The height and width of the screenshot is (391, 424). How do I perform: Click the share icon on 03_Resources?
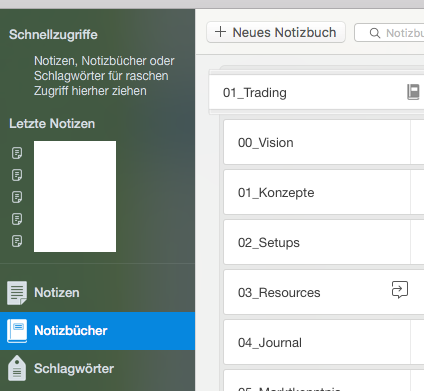click(400, 289)
